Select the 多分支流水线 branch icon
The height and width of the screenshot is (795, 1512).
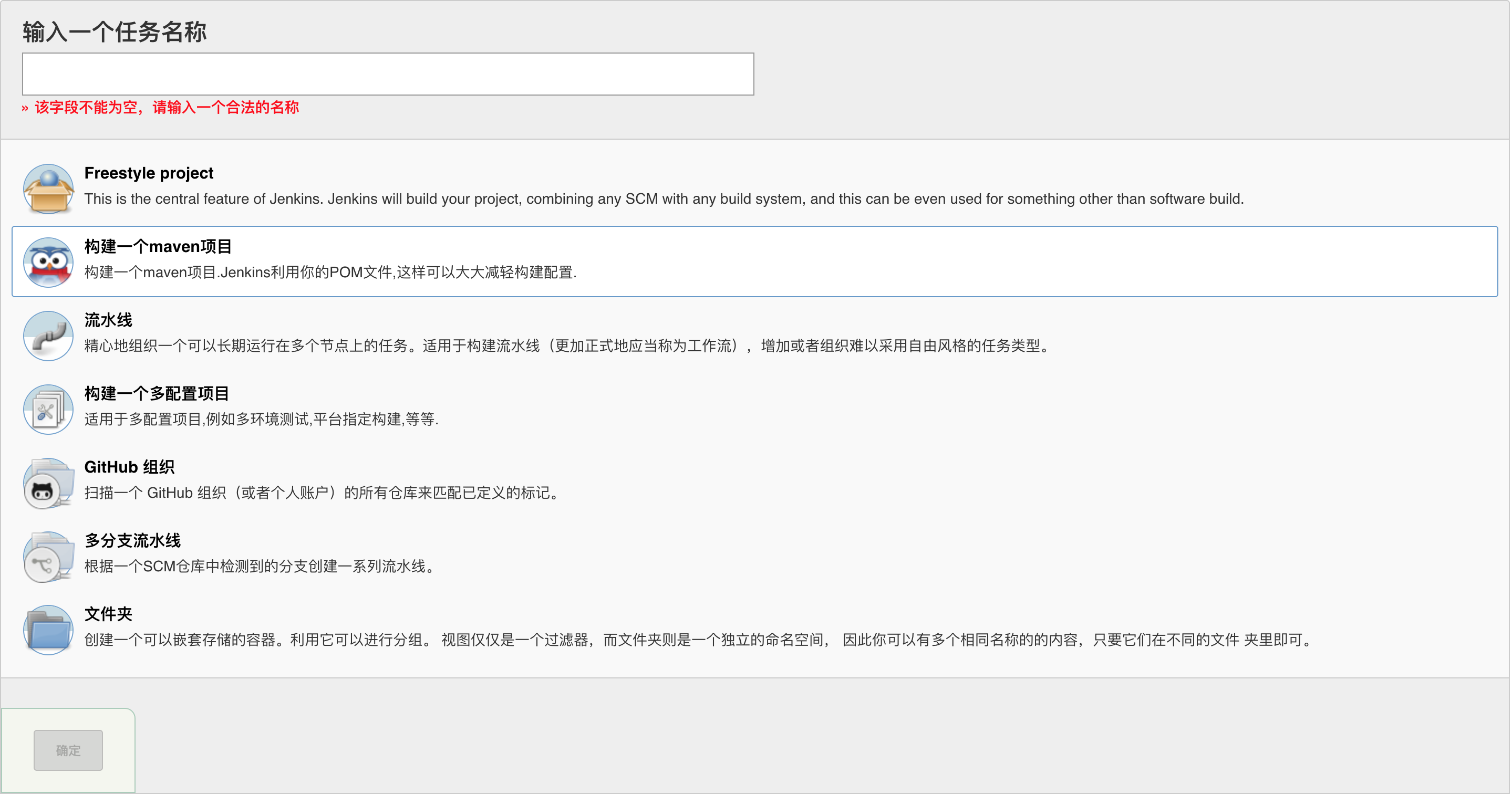point(48,556)
